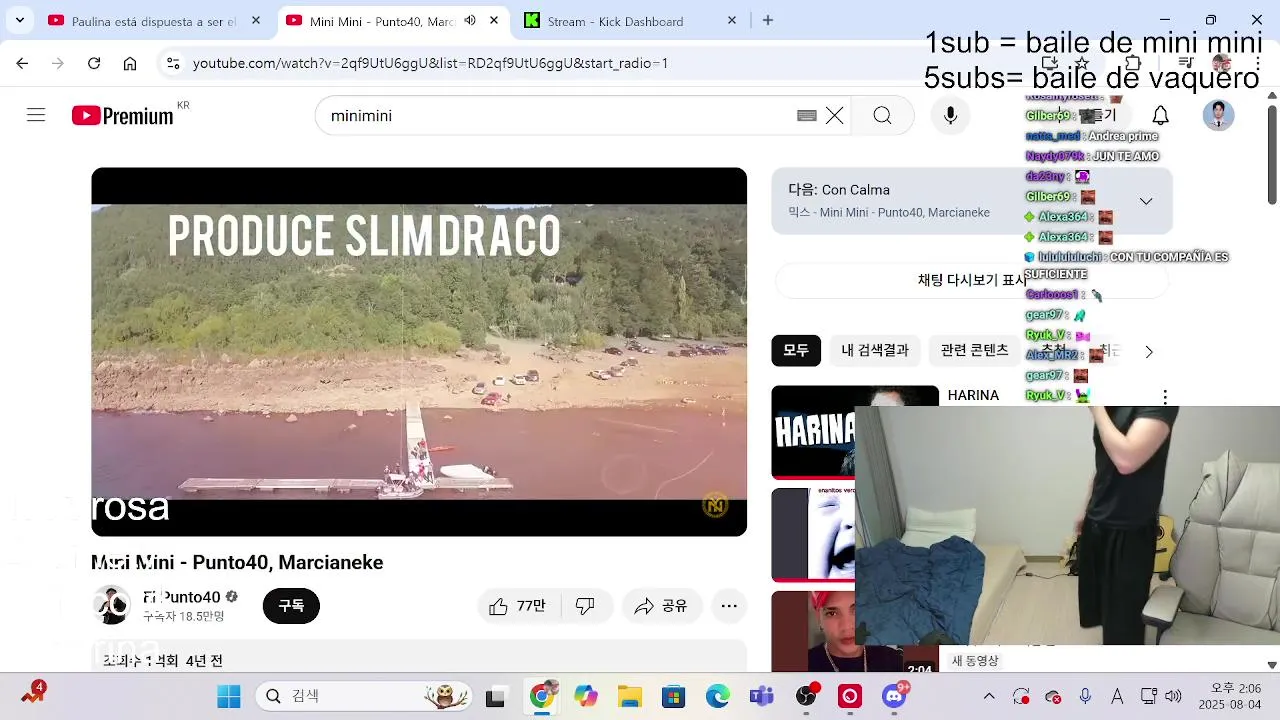This screenshot has width=1280, height=720.
Task: Select the 모두 filter chip
Action: tap(796, 350)
